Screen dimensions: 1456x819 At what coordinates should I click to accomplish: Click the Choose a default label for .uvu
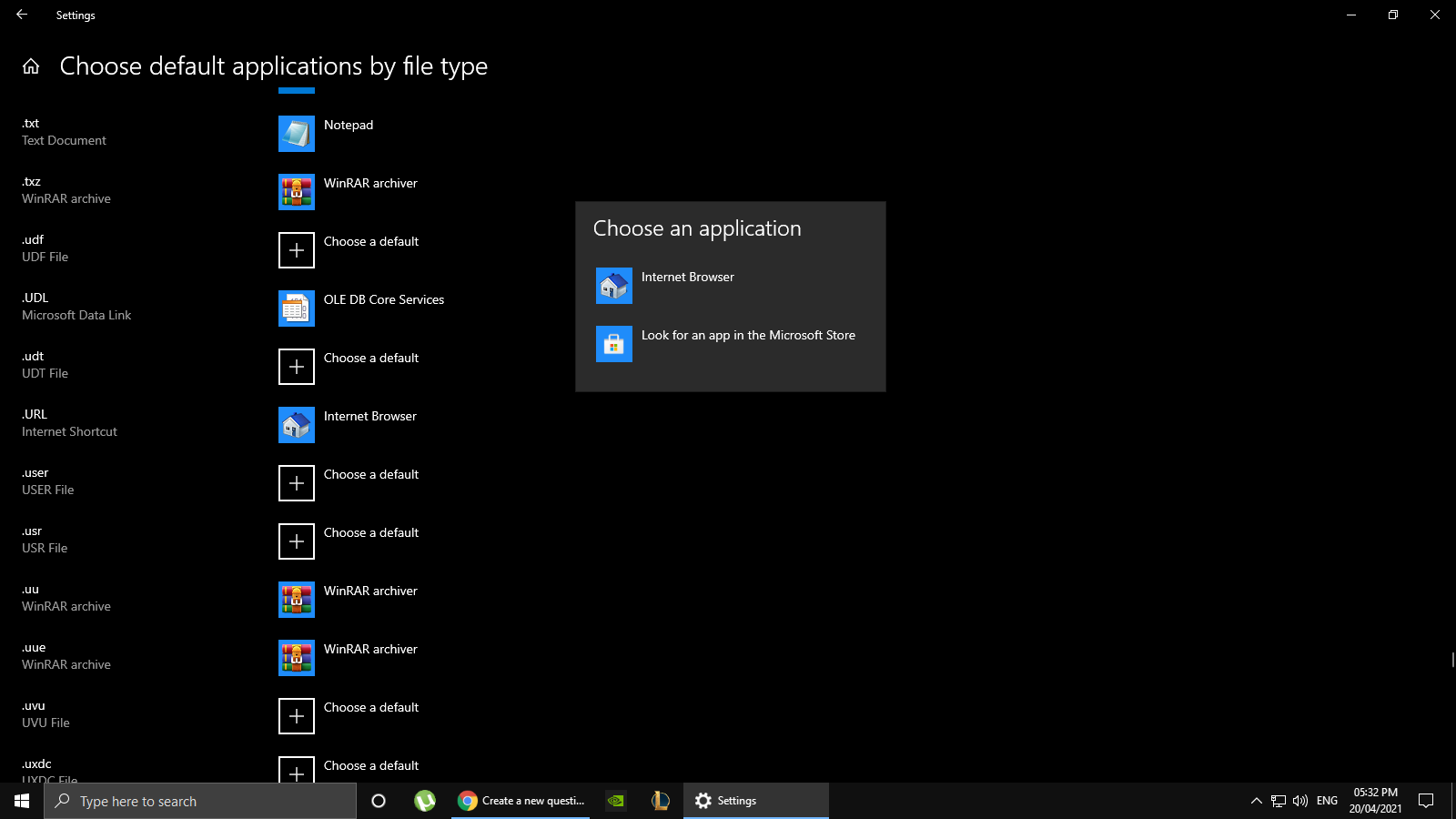click(x=371, y=707)
